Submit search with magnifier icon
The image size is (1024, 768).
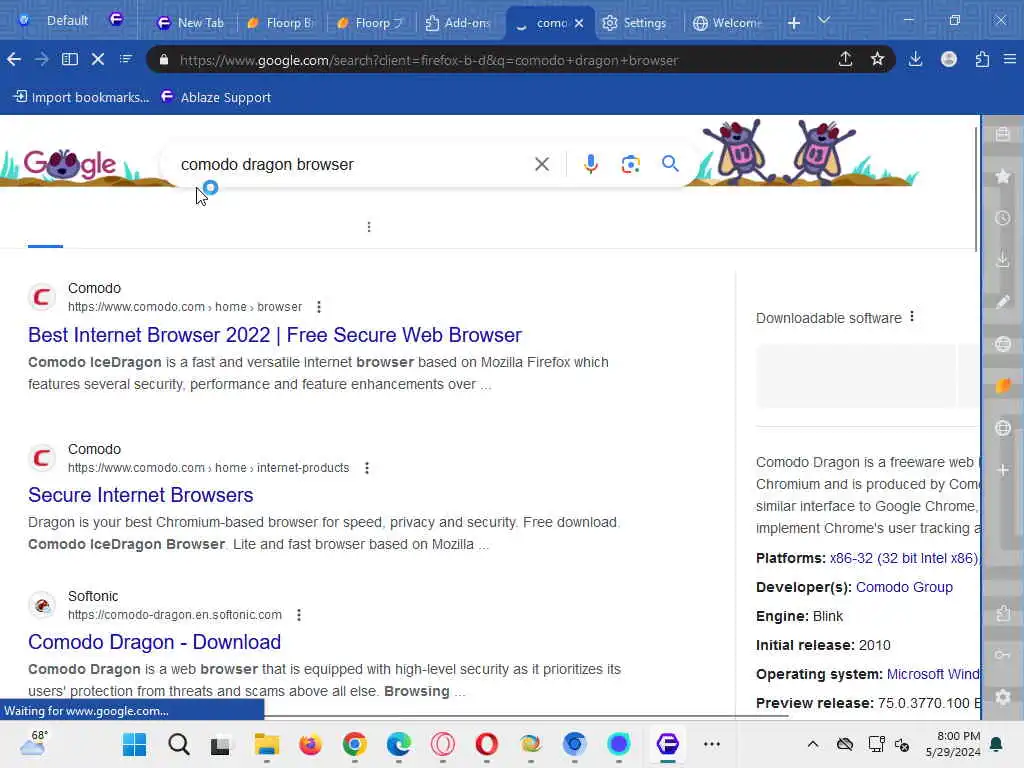click(x=670, y=163)
